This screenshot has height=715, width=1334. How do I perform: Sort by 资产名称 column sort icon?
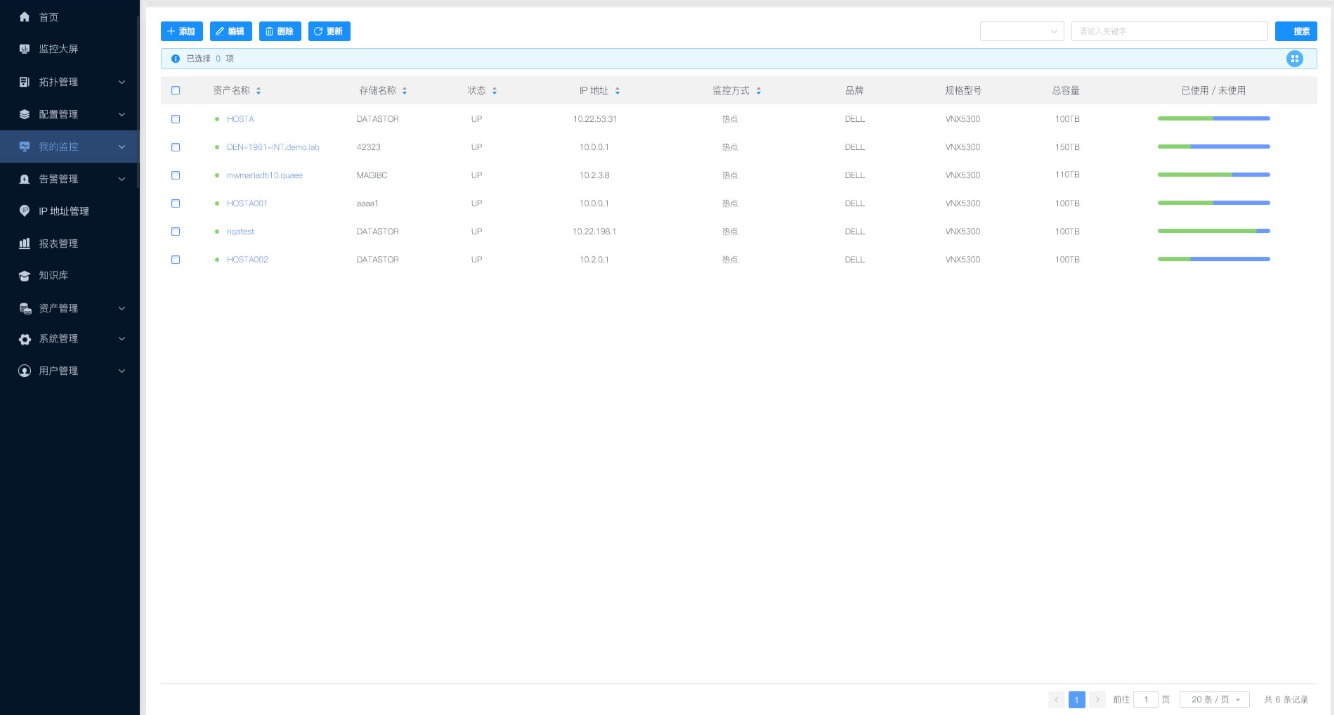258,91
